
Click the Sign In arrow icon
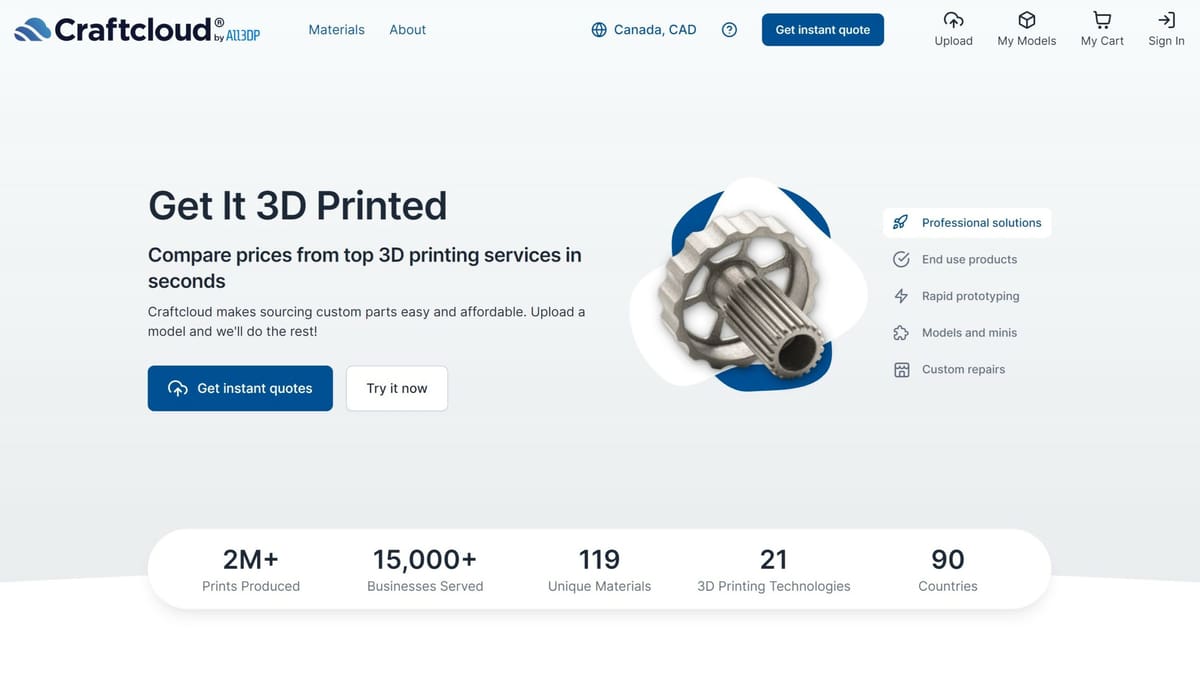pos(1166,20)
